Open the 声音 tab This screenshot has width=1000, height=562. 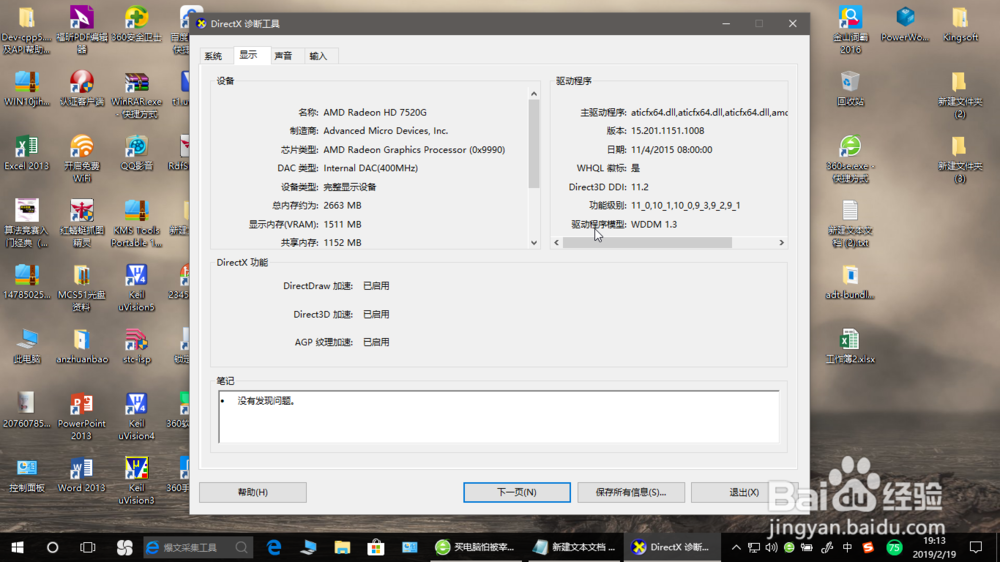284,56
